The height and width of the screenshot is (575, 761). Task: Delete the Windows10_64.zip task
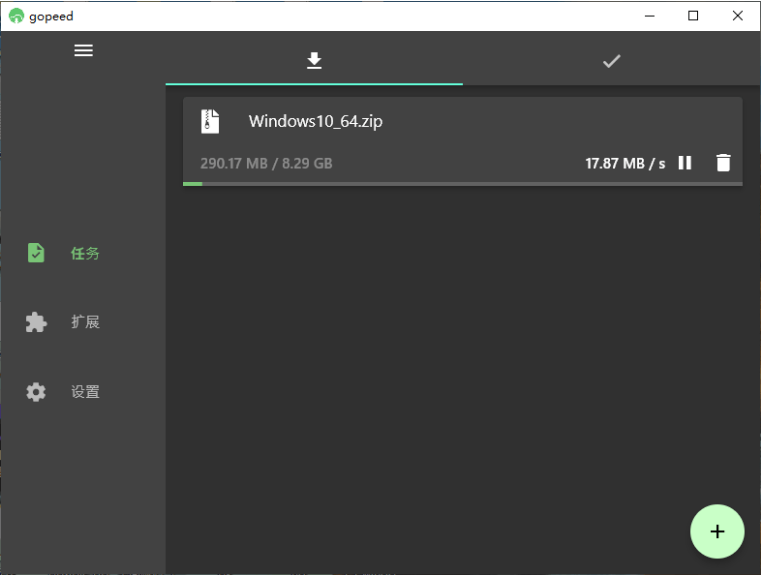(x=723, y=163)
